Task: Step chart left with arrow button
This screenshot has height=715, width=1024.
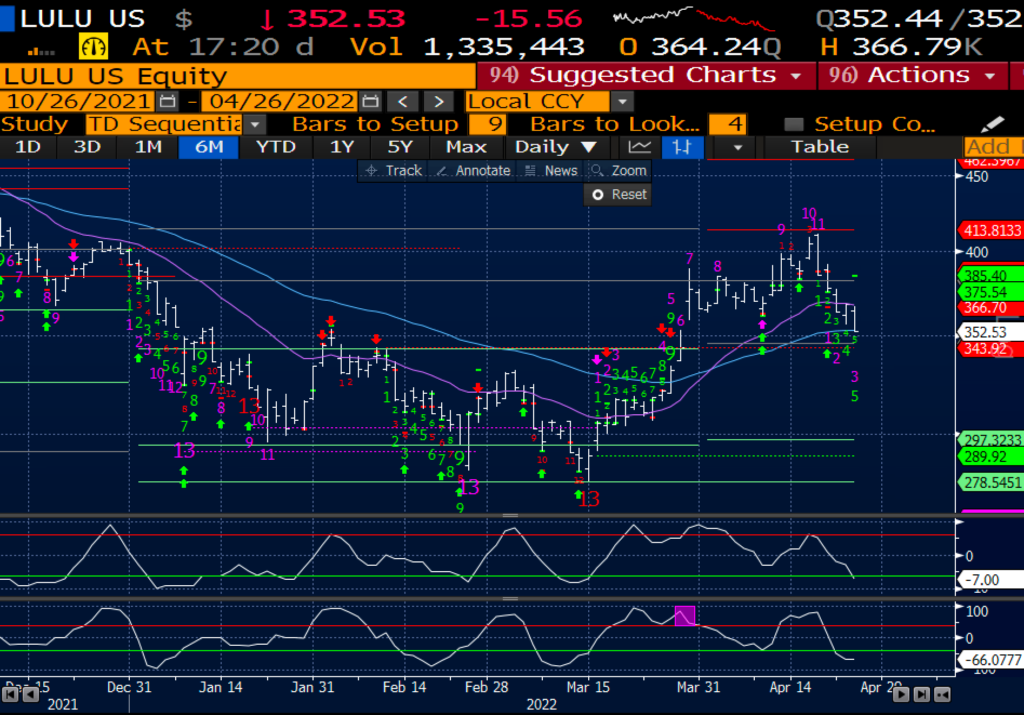Action: (30, 694)
